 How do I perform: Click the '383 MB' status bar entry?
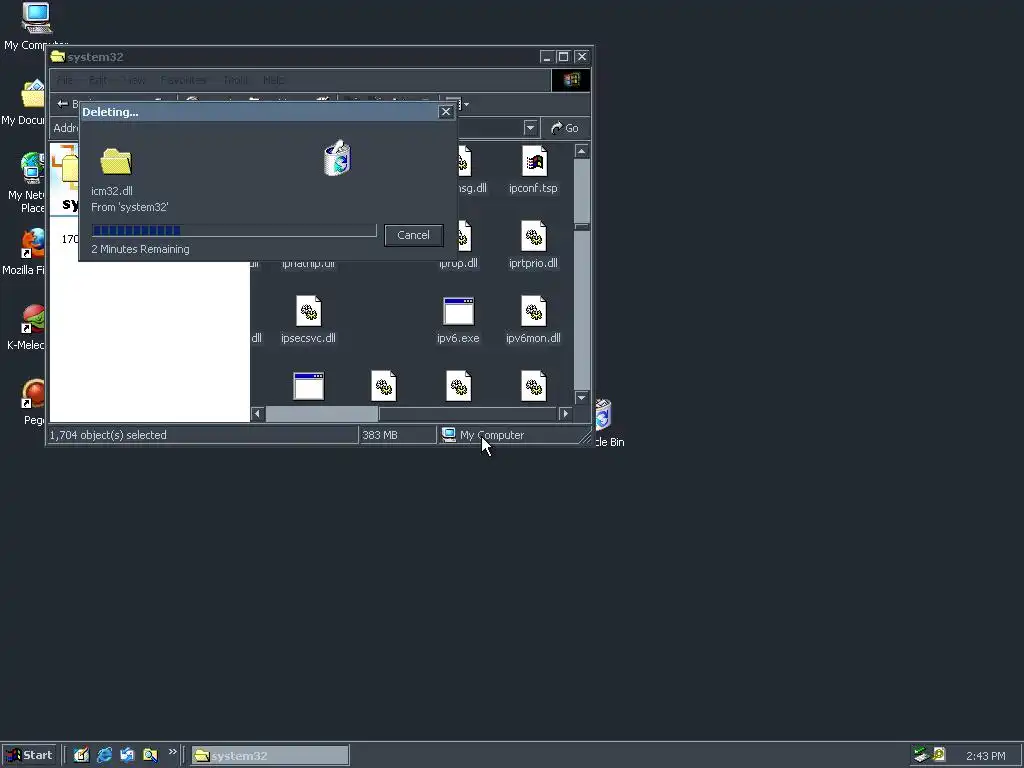(380, 435)
